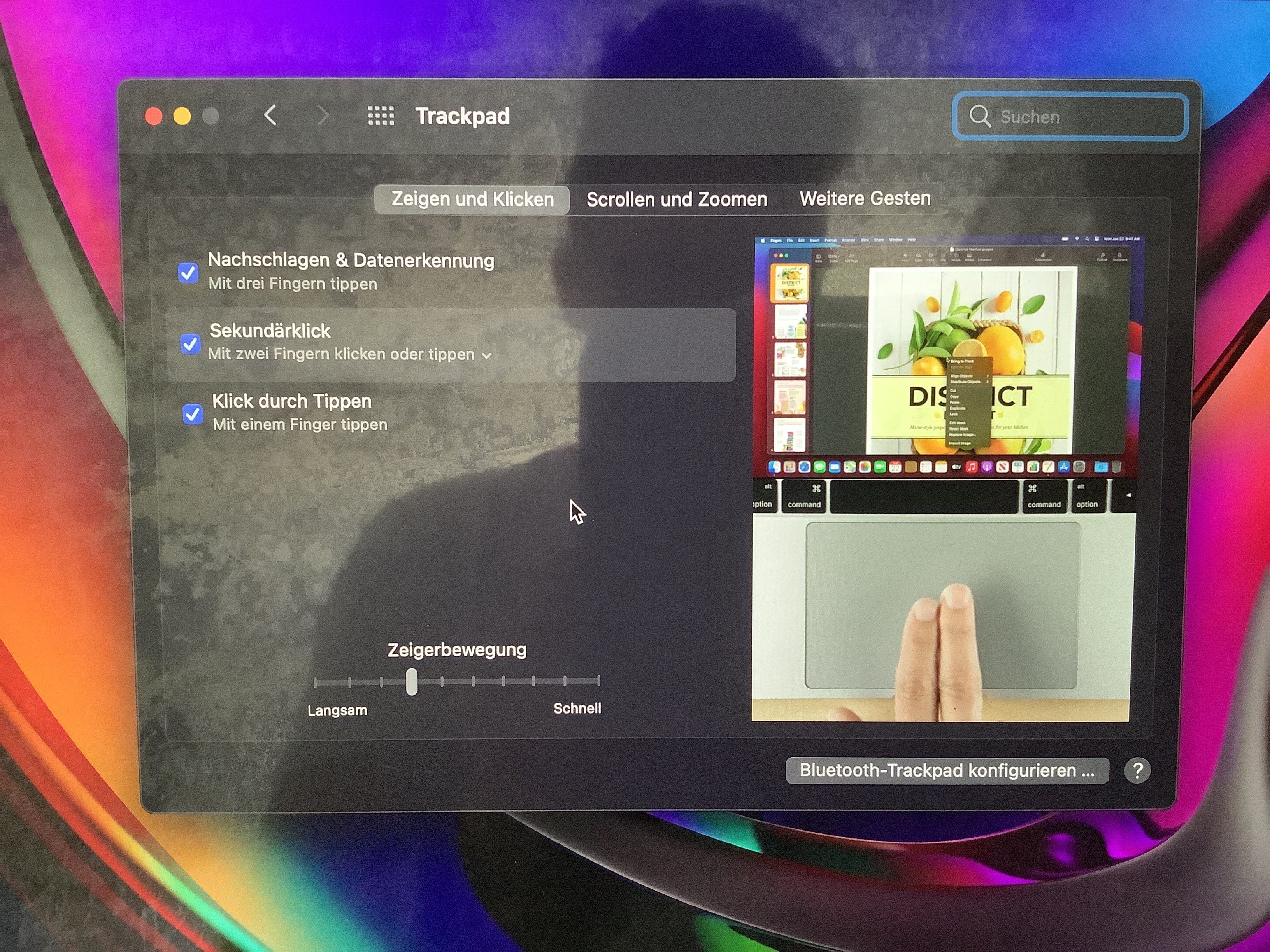Switch to Scrollen und Zoomen tab

point(676,199)
